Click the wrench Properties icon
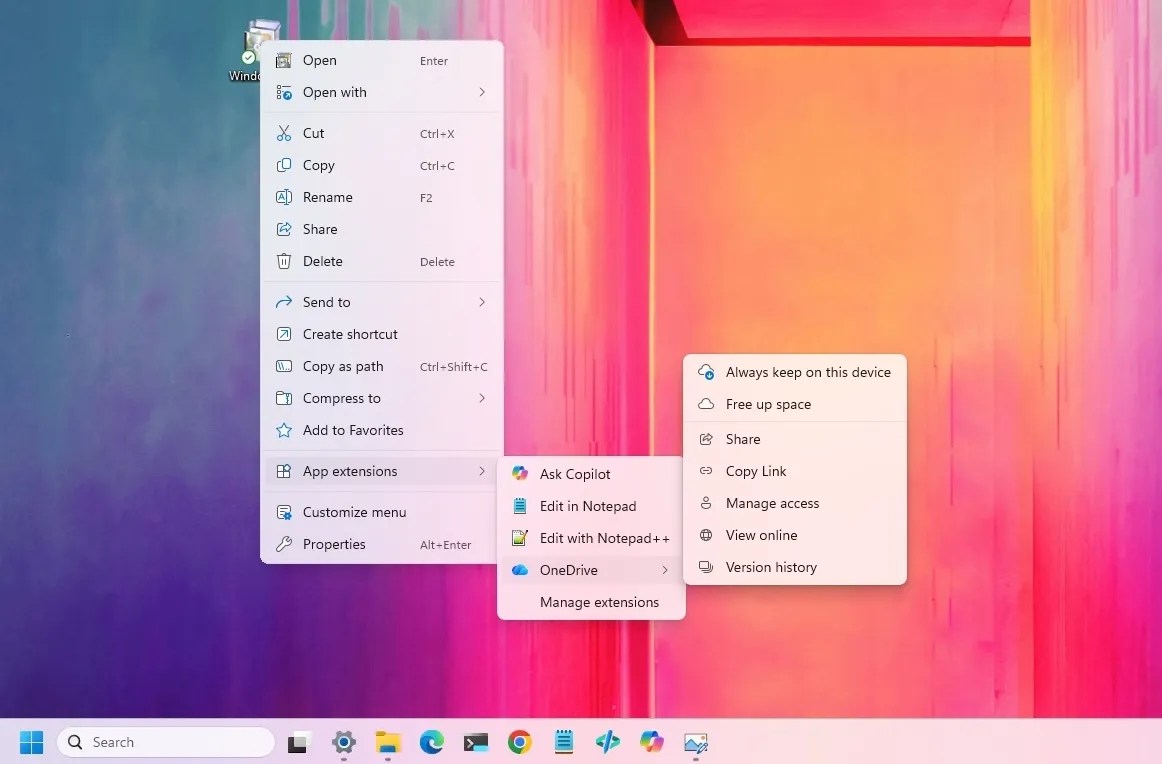 [x=284, y=544]
